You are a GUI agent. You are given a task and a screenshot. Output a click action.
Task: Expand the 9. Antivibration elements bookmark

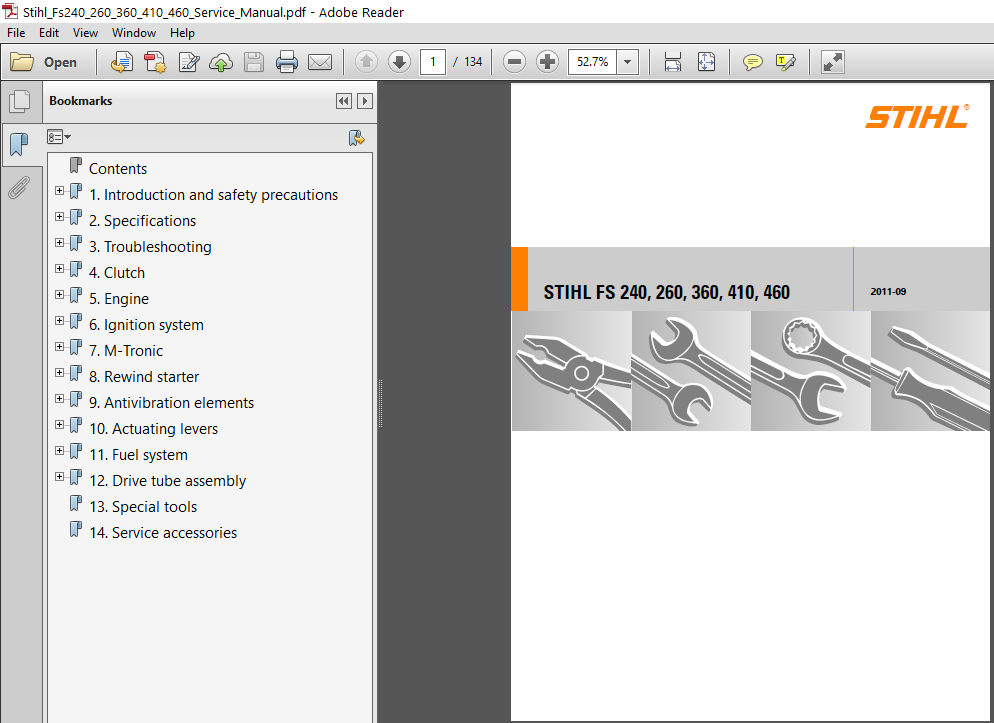pyautogui.click(x=59, y=398)
